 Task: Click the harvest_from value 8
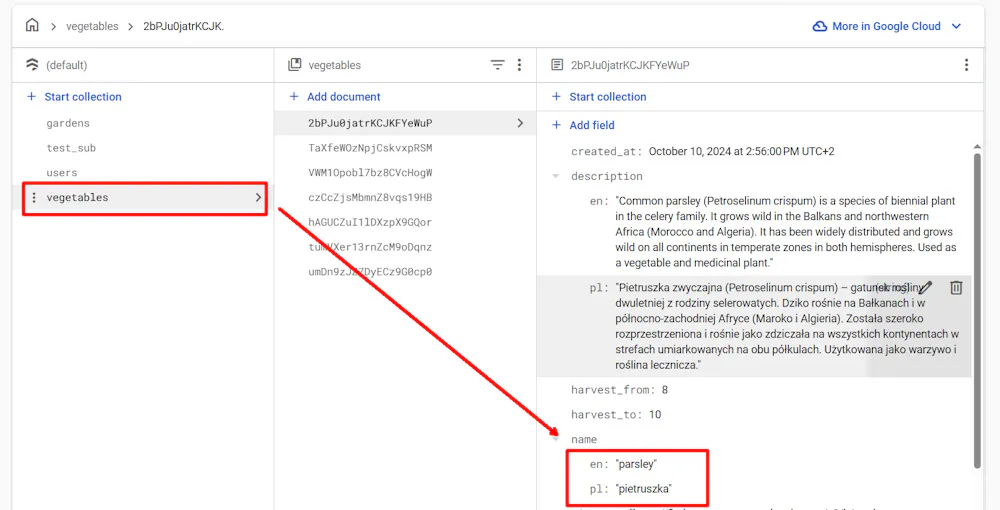(665, 390)
